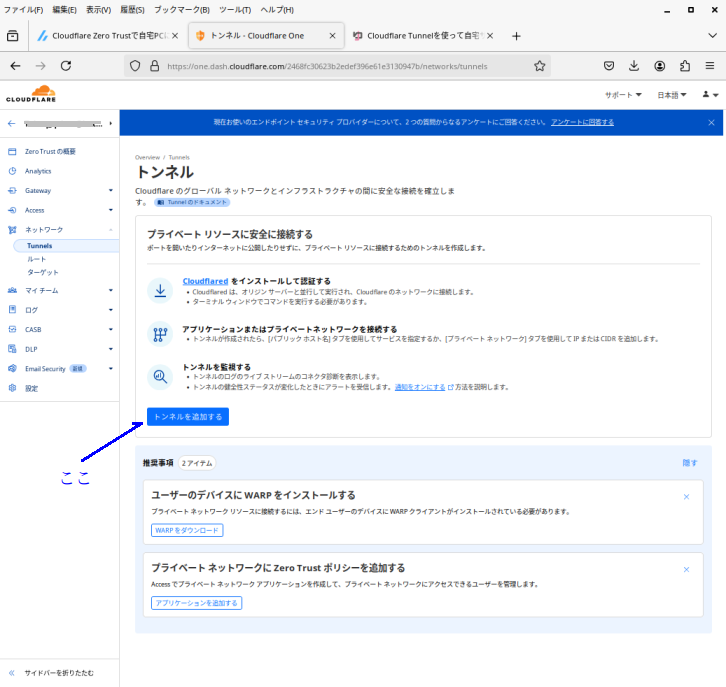Viewport: 726px width, 687px height.
Task: Expand the DLP sidebar section
Action: (111, 349)
